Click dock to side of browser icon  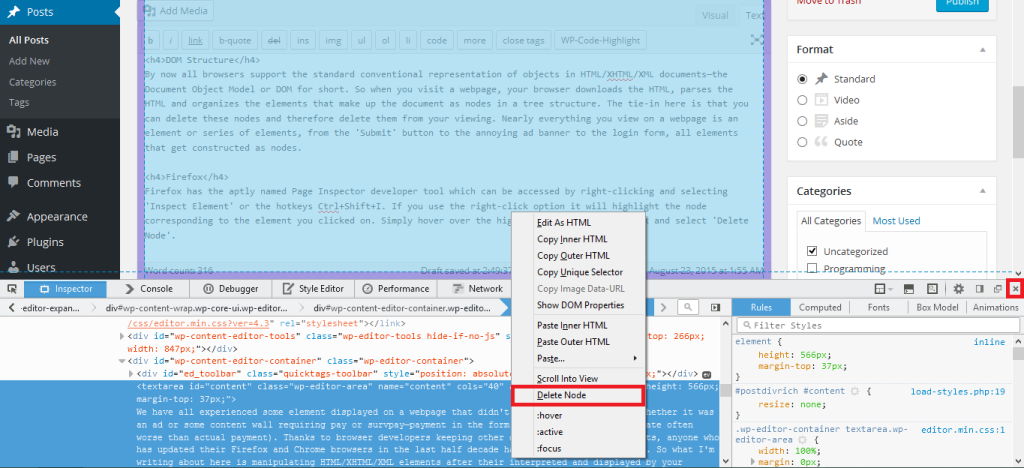tap(980, 289)
